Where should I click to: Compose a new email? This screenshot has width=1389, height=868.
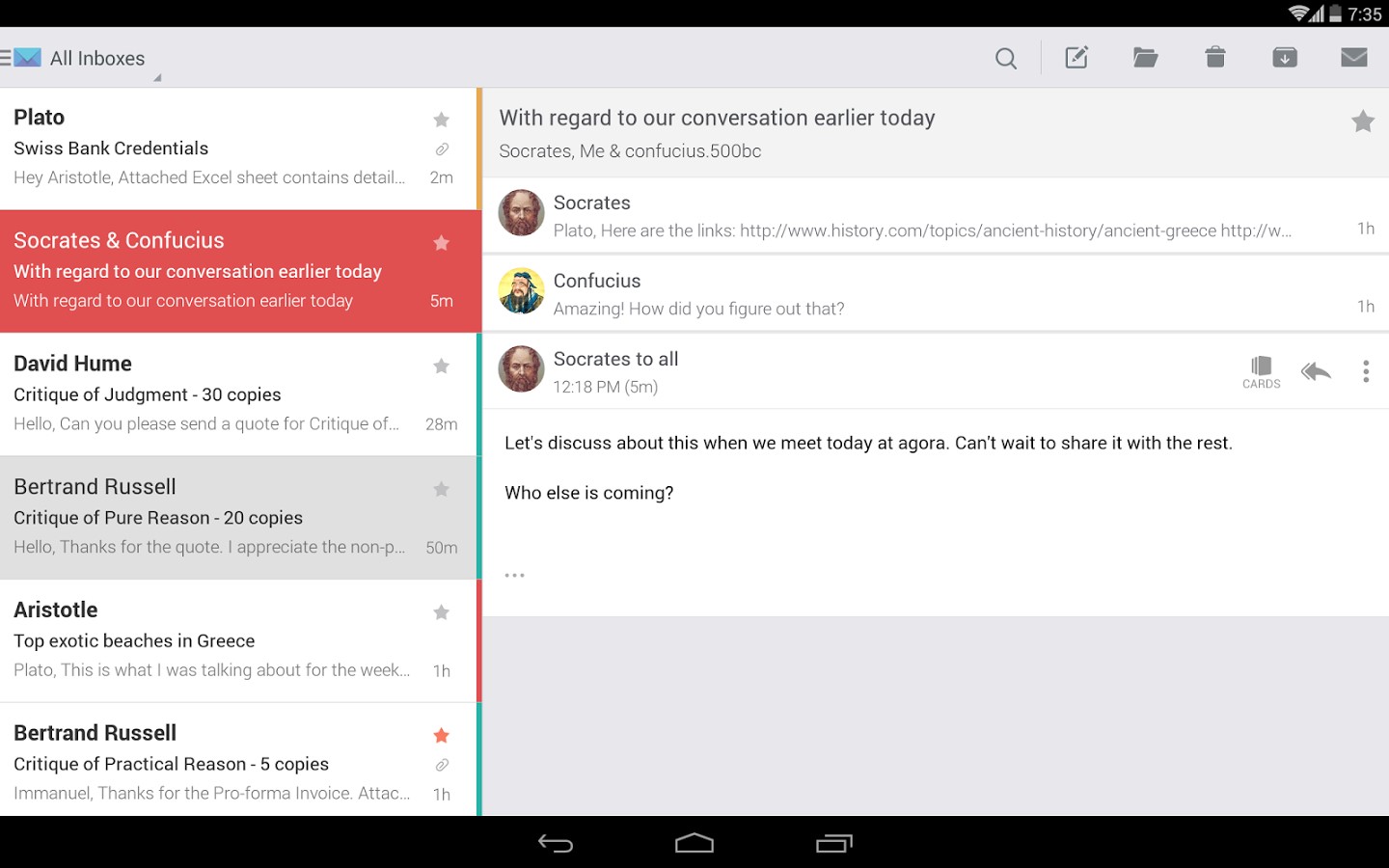click(x=1076, y=58)
